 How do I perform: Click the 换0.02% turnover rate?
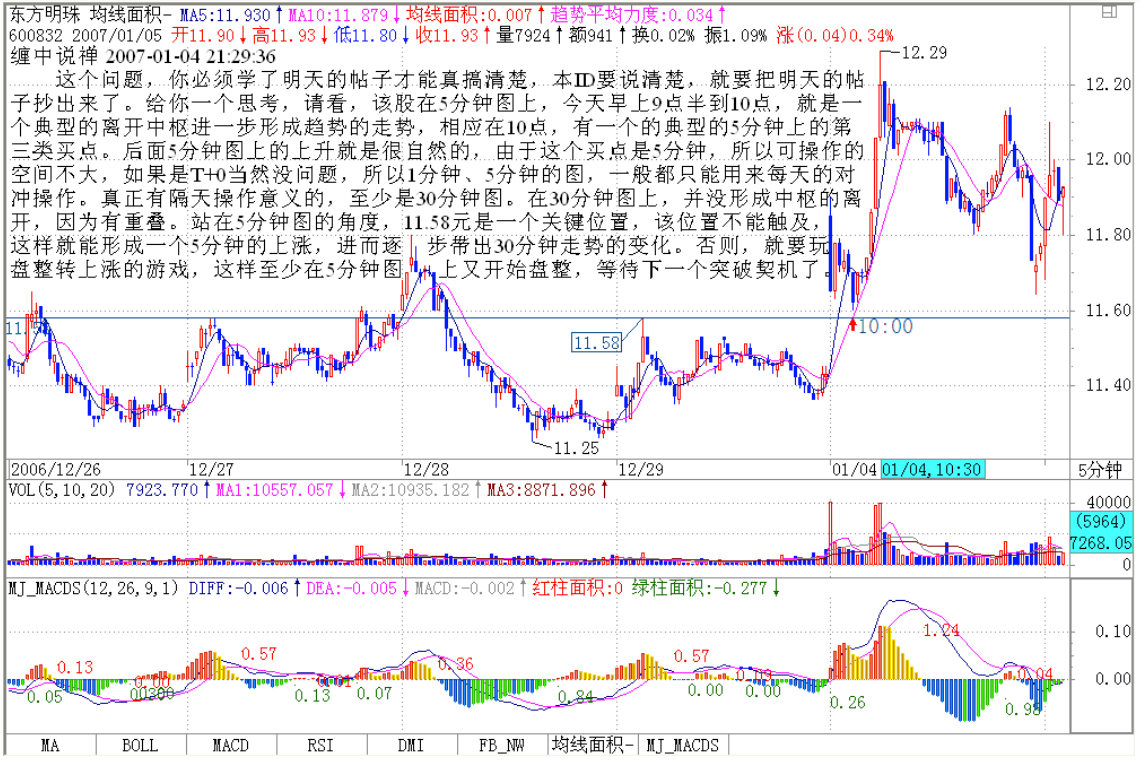click(662, 34)
